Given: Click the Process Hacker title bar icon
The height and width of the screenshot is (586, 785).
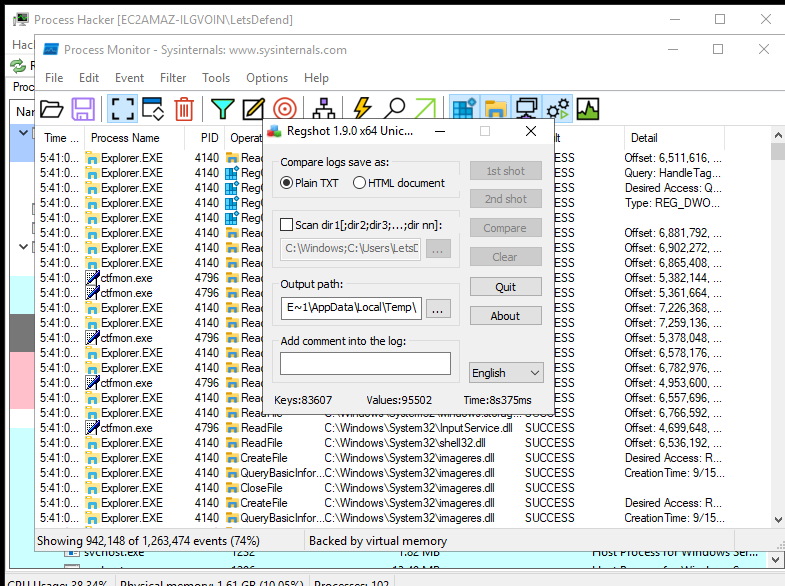Looking at the screenshot, I should [21, 20].
